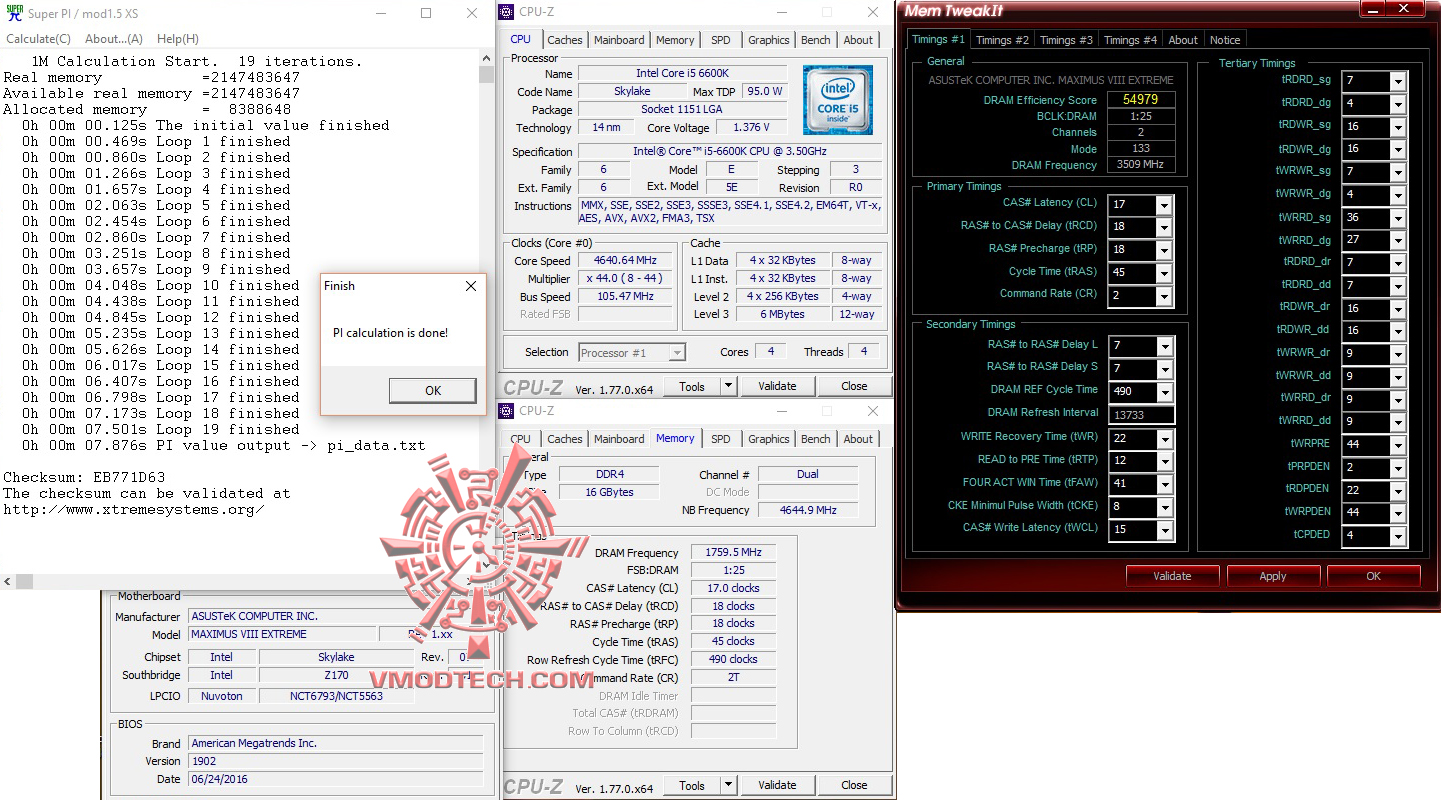Screen dimensions: 1441x800
Task: Click the Intel Core i5 inside logo
Action: pos(838,99)
